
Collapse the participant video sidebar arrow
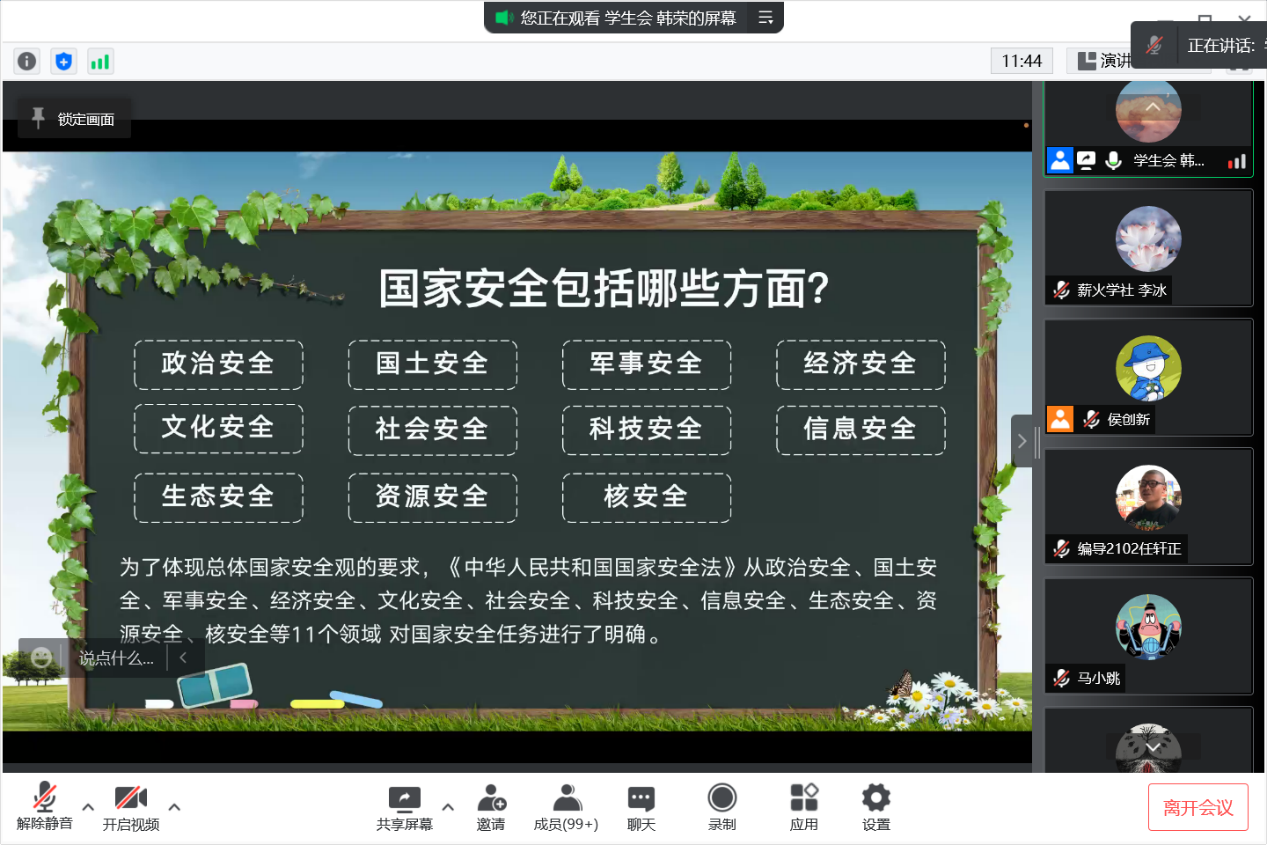[x=1022, y=441]
